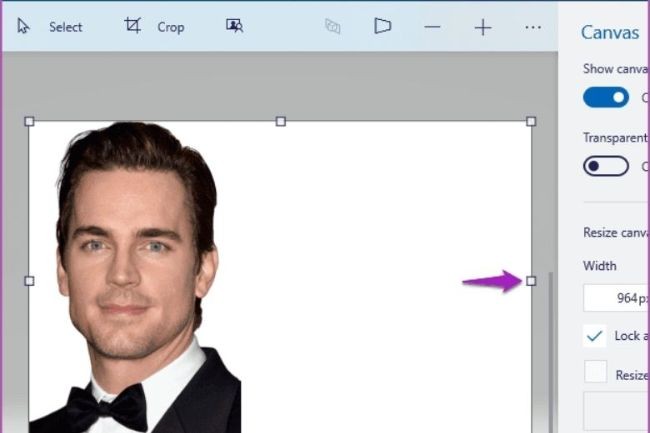Viewport: 650px width, 433px height.
Task: Activate the Magic select tool icon
Action: pyautogui.click(x=234, y=27)
